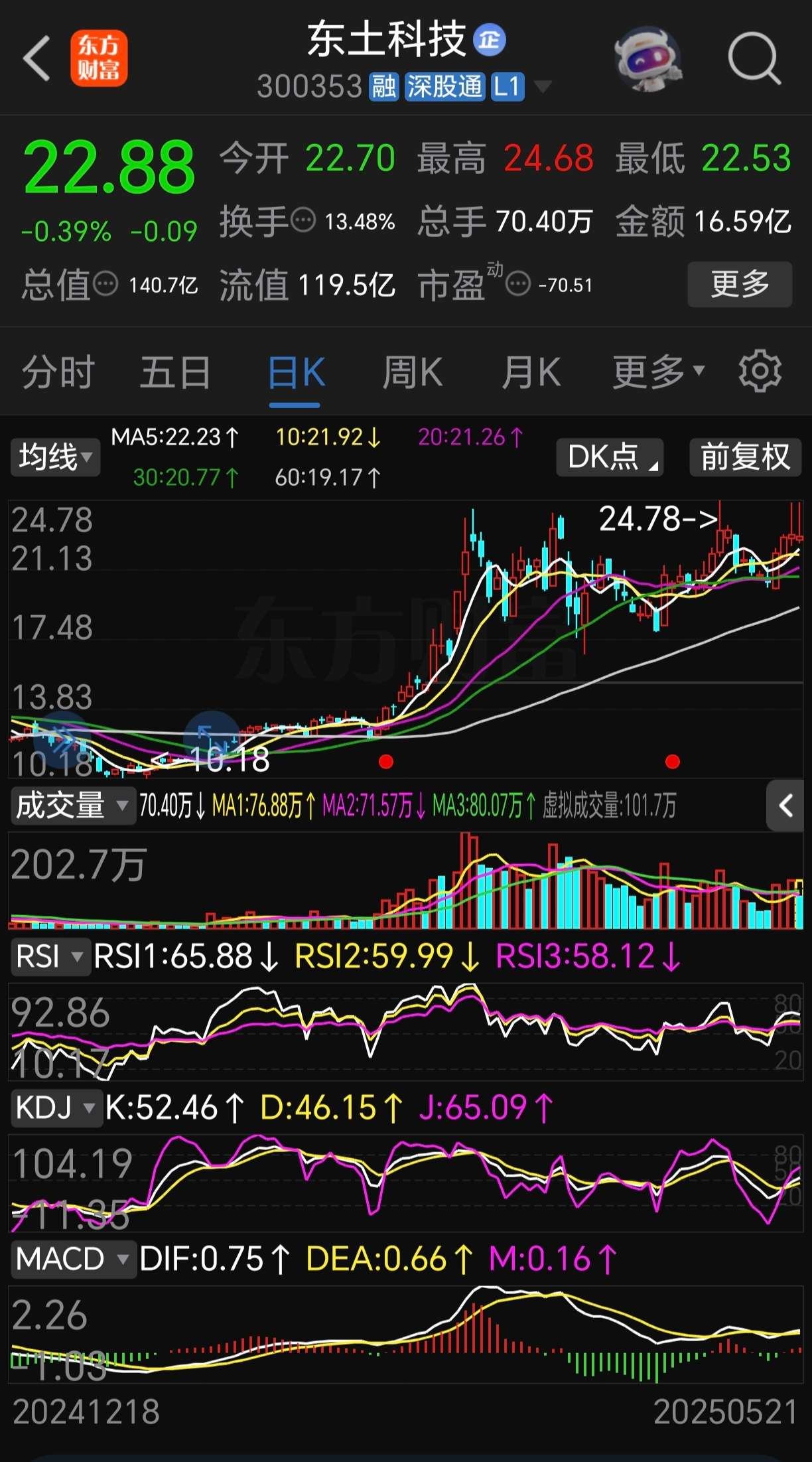Image resolution: width=812 pixels, height=1462 pixels.
Task: Switch to the 周K tab
Action: pos(412,372)
